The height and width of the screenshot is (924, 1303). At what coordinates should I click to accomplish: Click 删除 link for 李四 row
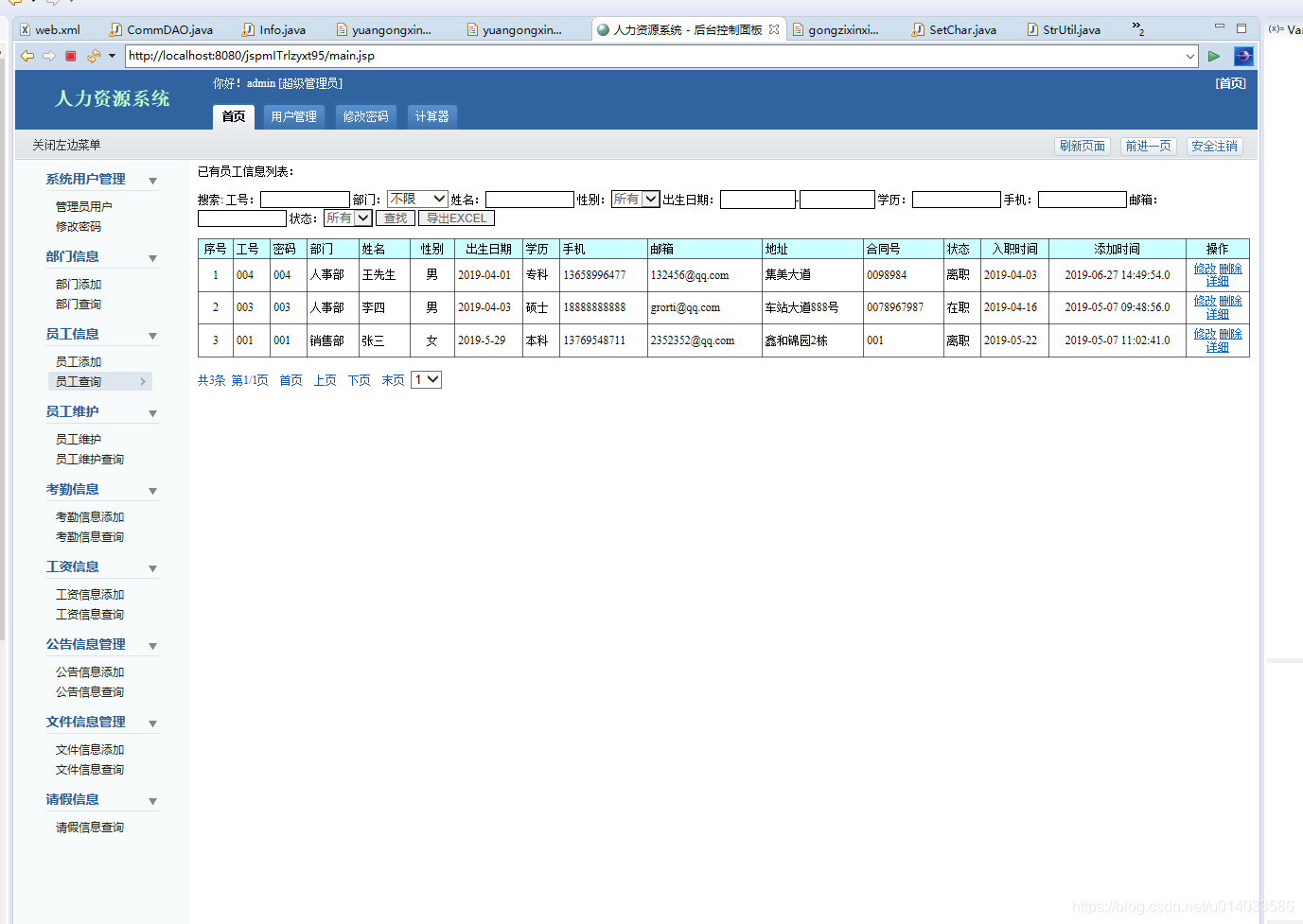[x=1230, y=301]
